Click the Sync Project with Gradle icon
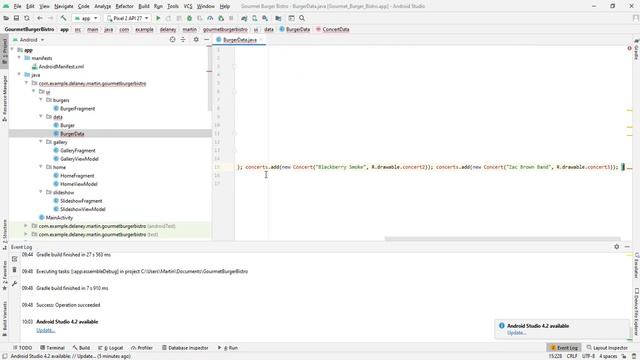640x360 pixels. click(244, 18)
